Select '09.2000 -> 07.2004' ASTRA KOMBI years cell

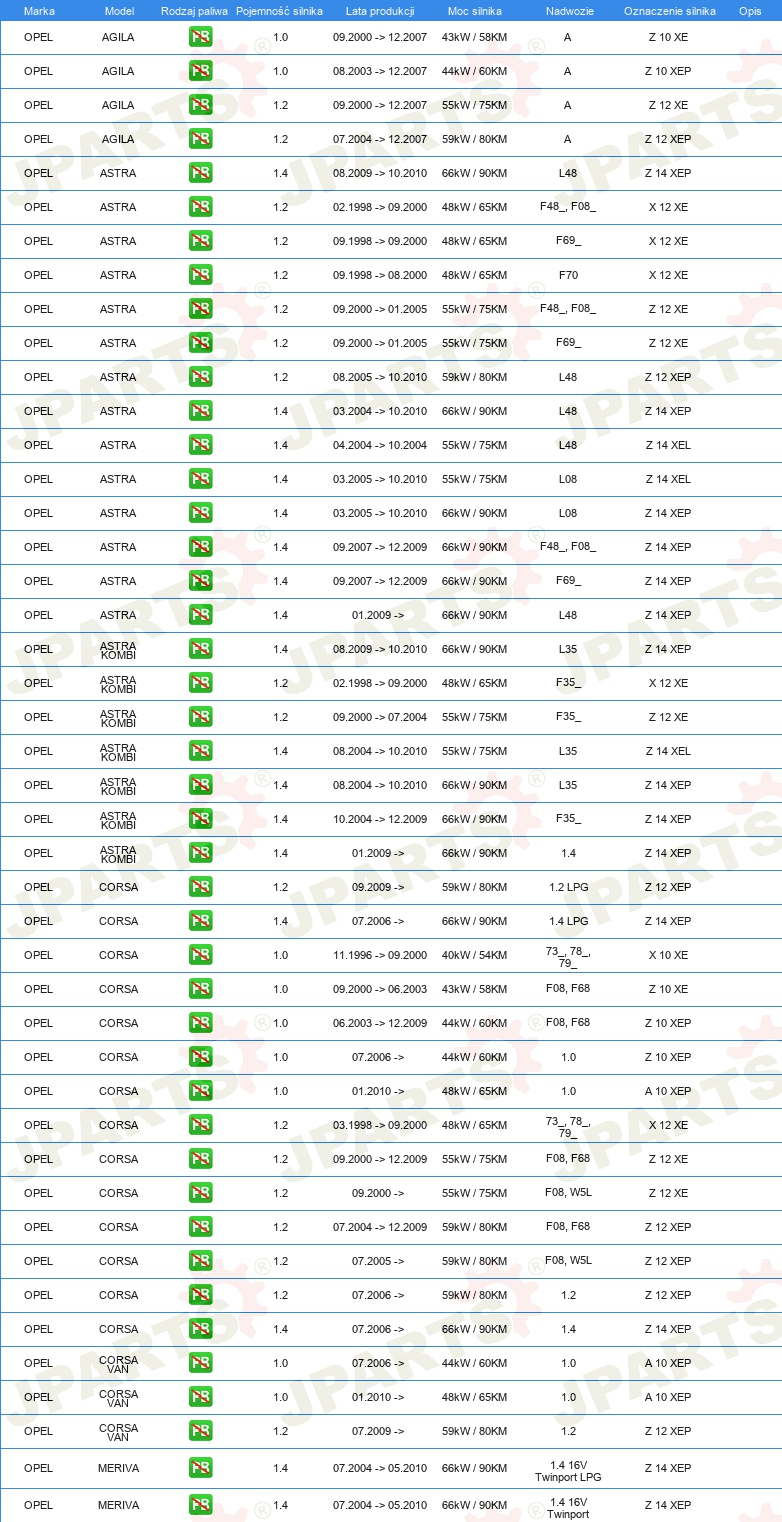click(x=380, y=717)
